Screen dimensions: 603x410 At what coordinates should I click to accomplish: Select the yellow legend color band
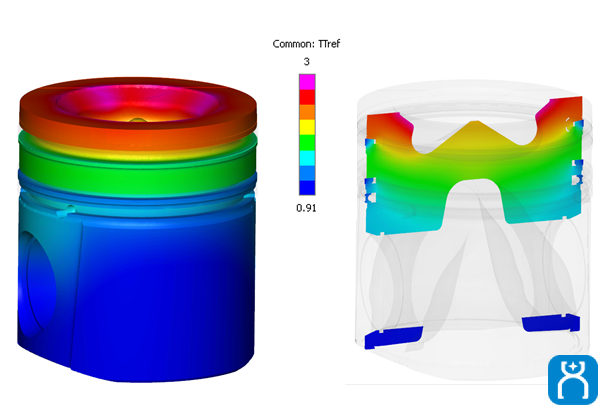coord(307,127)
